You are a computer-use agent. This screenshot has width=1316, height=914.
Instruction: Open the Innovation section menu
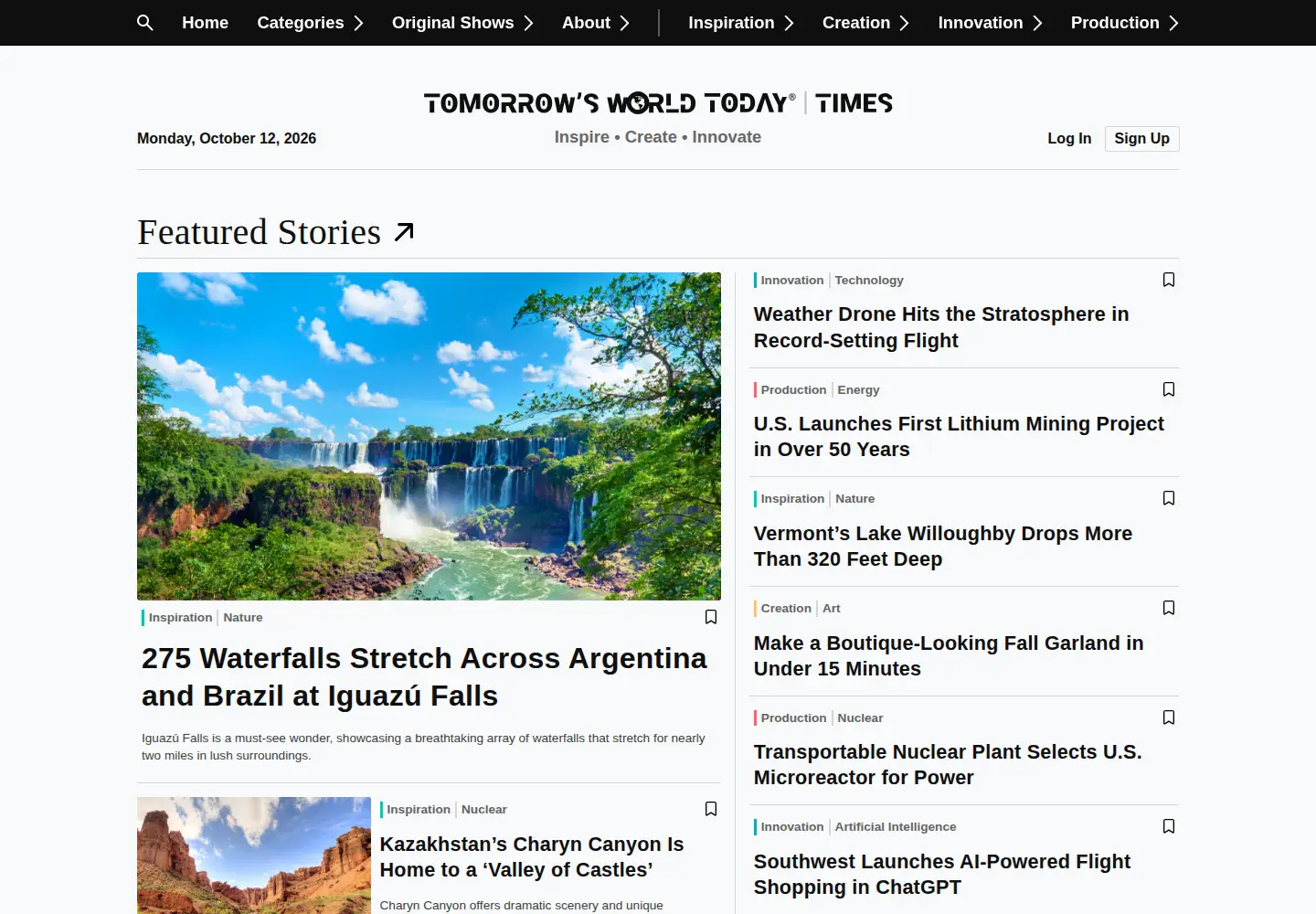[981, 23]
